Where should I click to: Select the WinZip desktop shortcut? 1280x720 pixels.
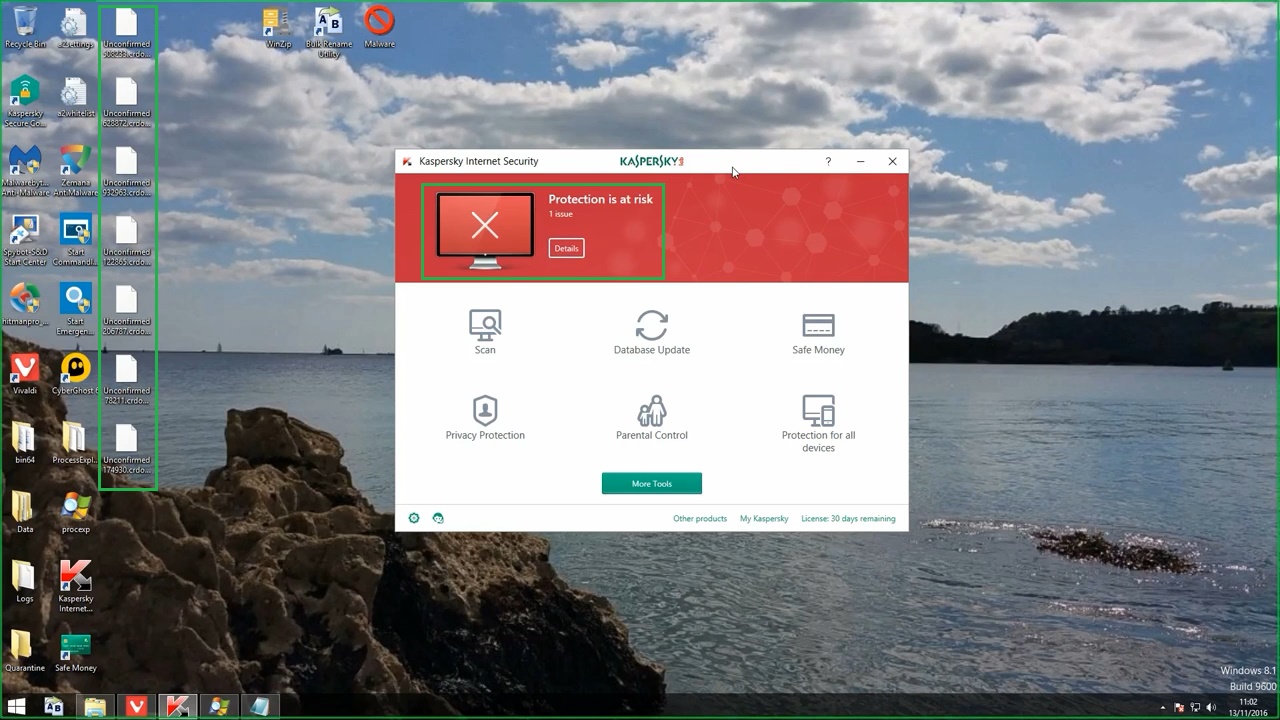pyautogui.click(x=278, y=27)
